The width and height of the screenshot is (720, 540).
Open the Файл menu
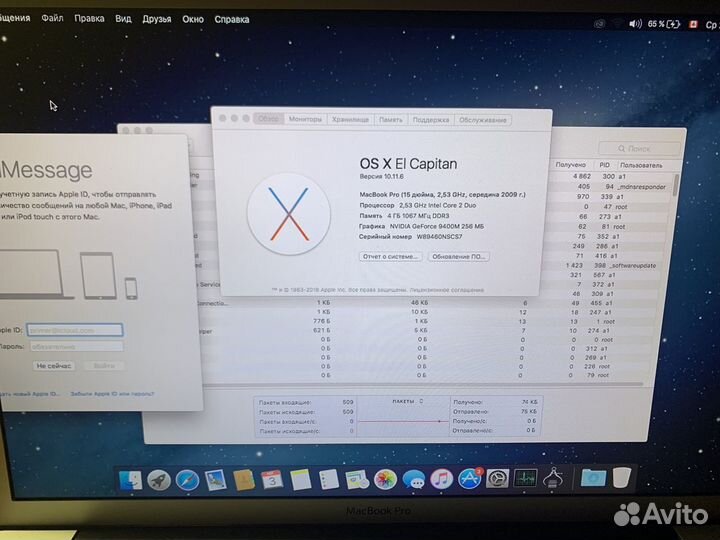(x=52, y=18)
